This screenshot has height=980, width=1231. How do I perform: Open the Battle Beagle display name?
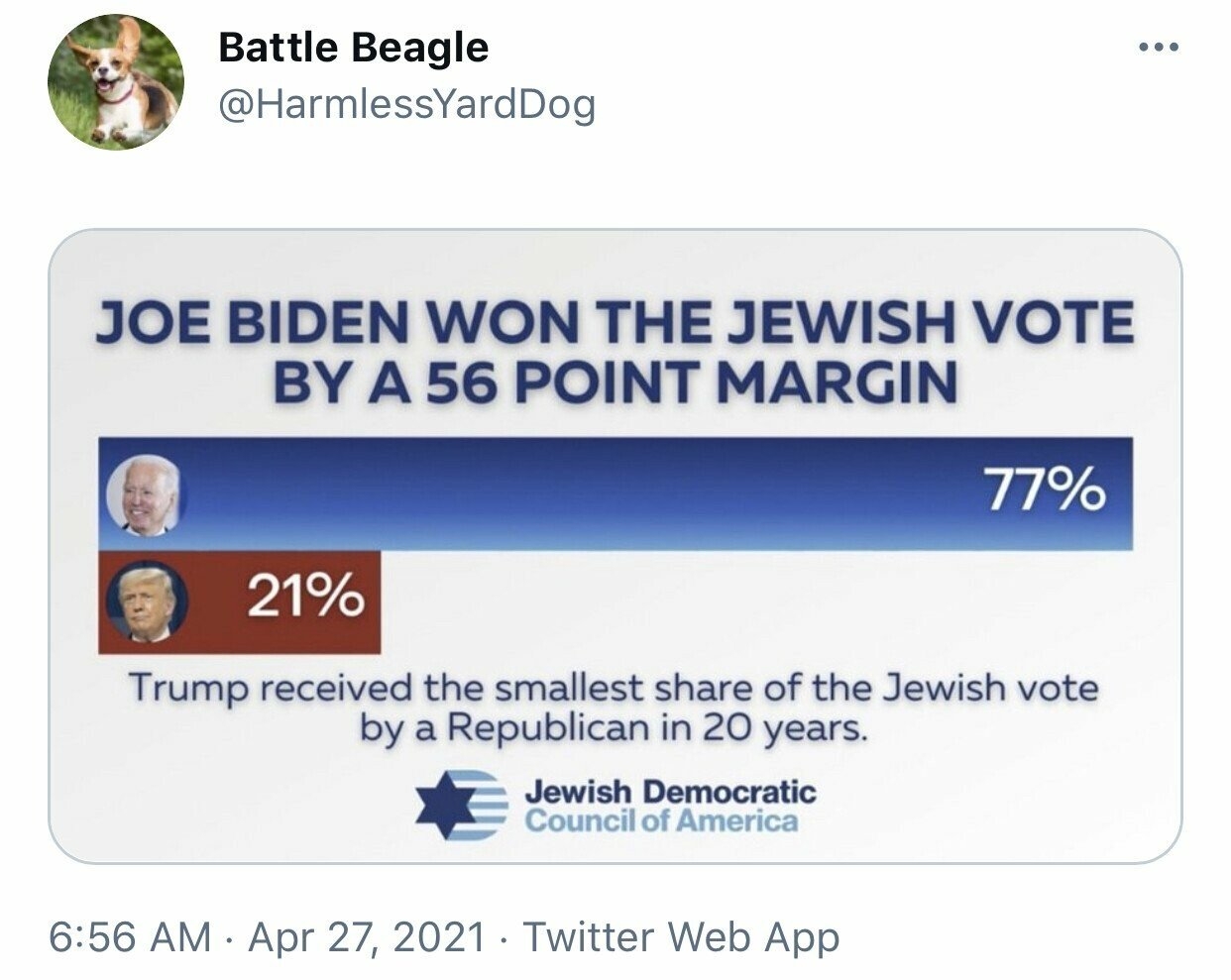(353, 47)
